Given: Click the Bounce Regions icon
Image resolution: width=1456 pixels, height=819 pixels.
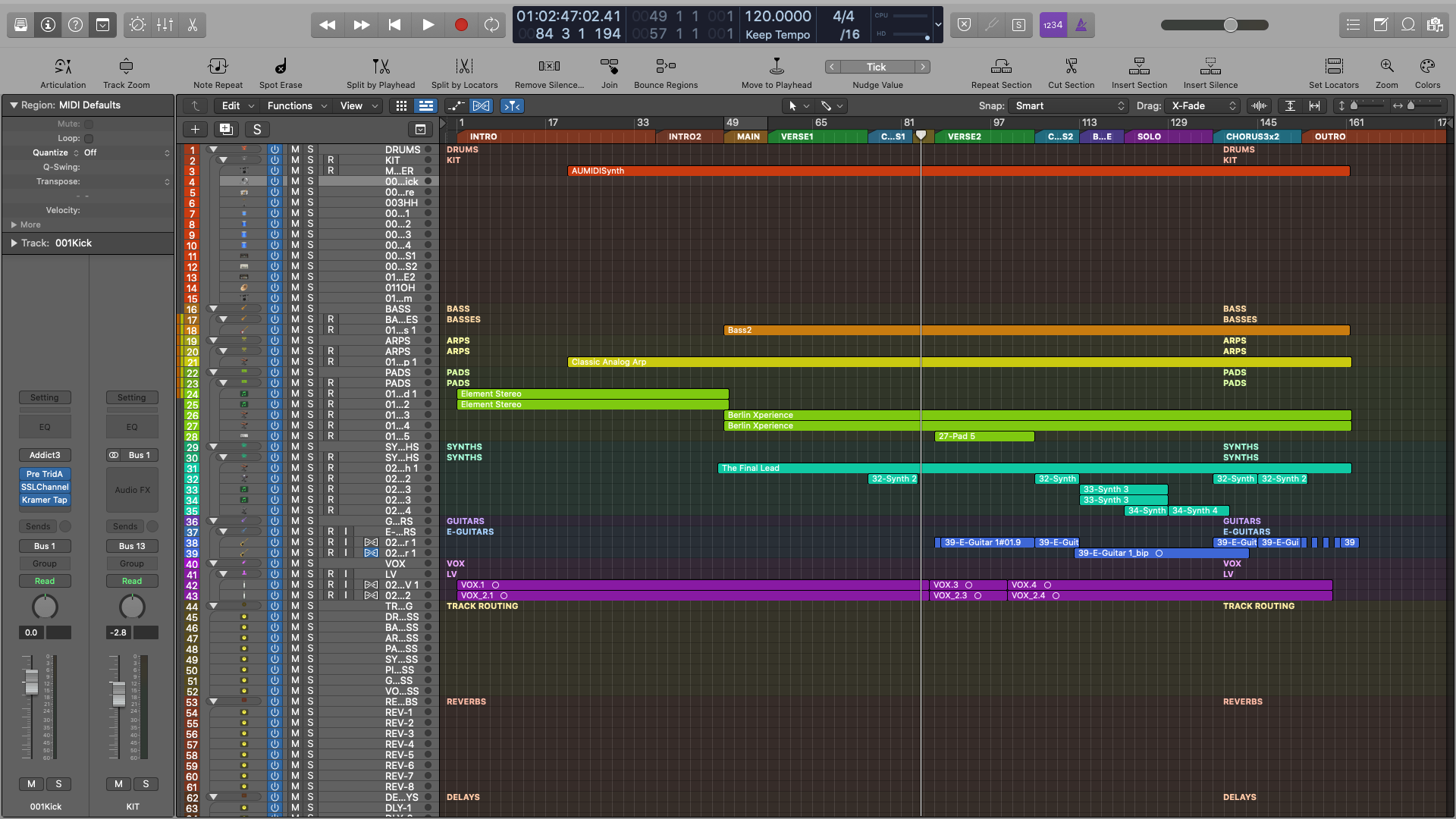Looking at the screenshot, I should click(x=666, y=66).
